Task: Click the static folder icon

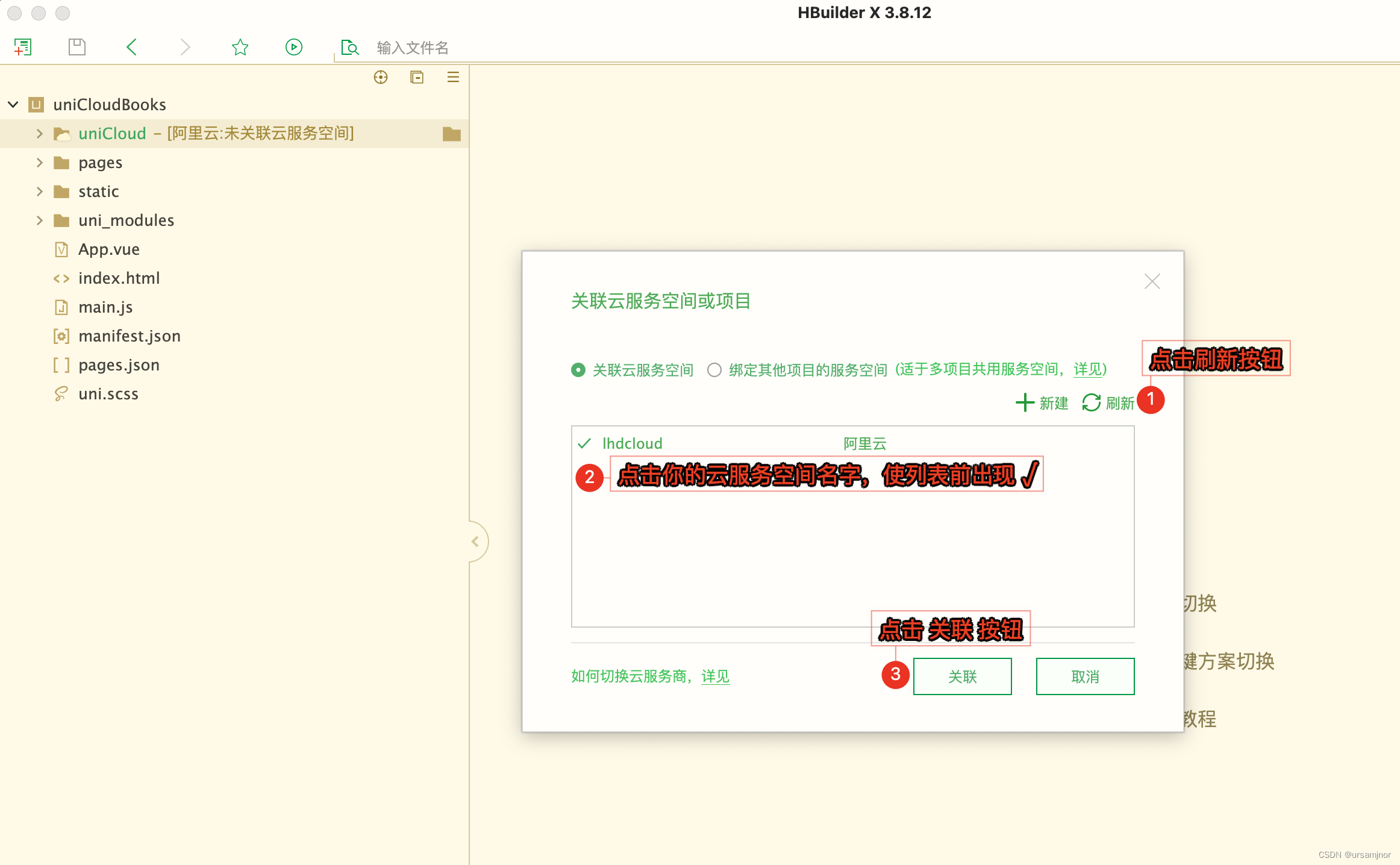Action: click(61, 192)
